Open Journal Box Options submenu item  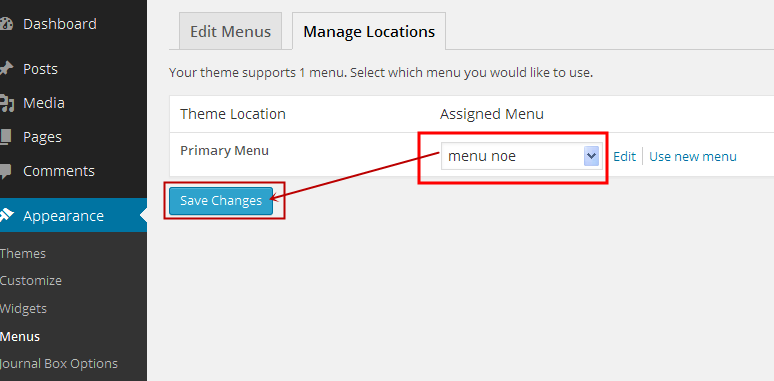tap(59, 364)
